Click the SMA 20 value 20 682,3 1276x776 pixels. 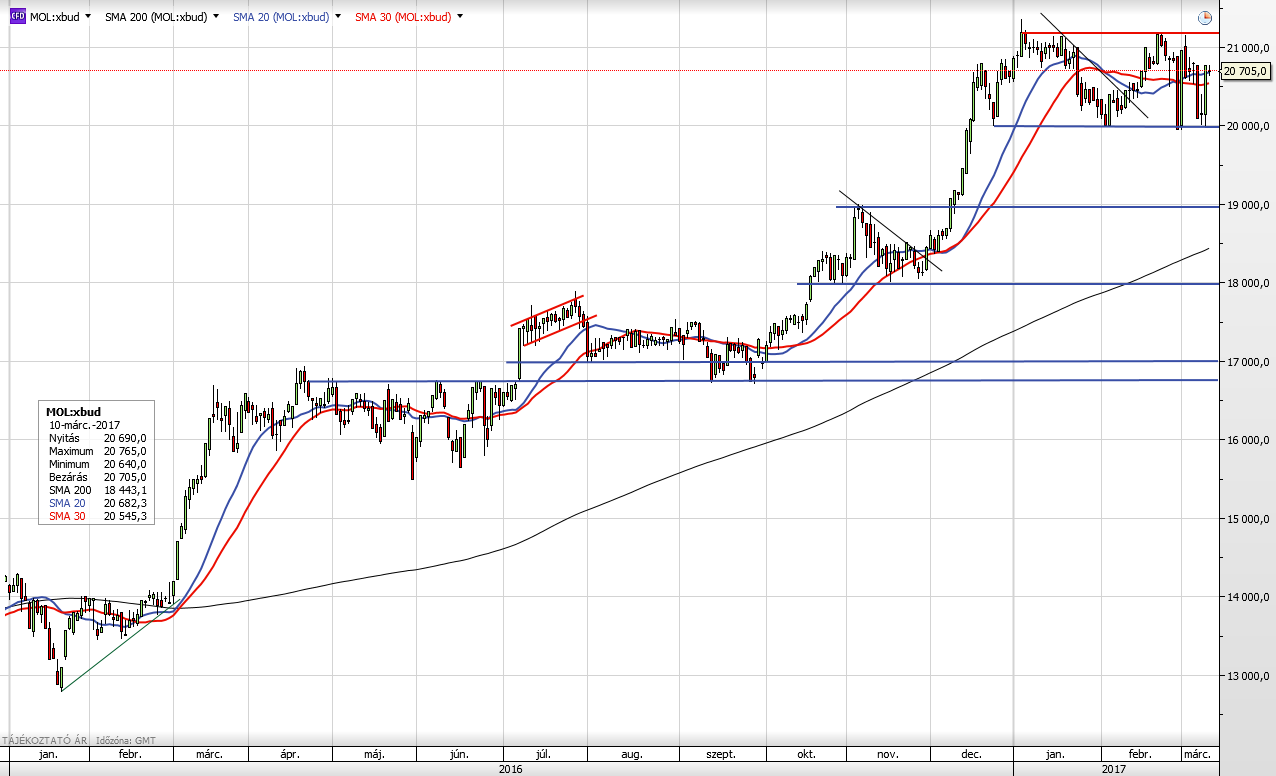[125, 503]
